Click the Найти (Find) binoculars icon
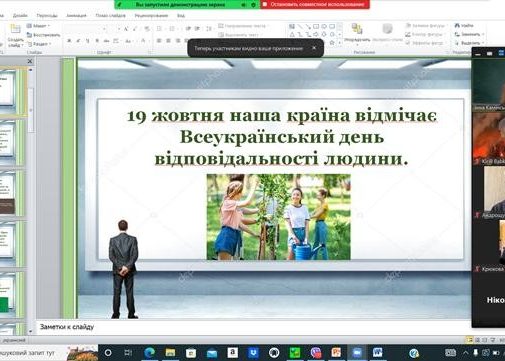The image size is (505, 361). (x=457, y=25)
